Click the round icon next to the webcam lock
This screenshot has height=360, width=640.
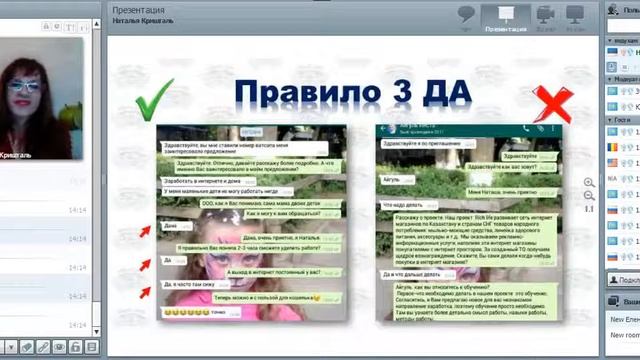(57, 27)
